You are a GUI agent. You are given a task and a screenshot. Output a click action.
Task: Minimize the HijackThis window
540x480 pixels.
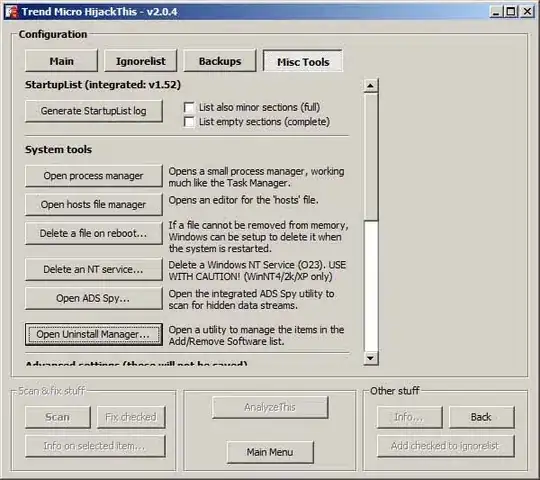click(496, 12)
